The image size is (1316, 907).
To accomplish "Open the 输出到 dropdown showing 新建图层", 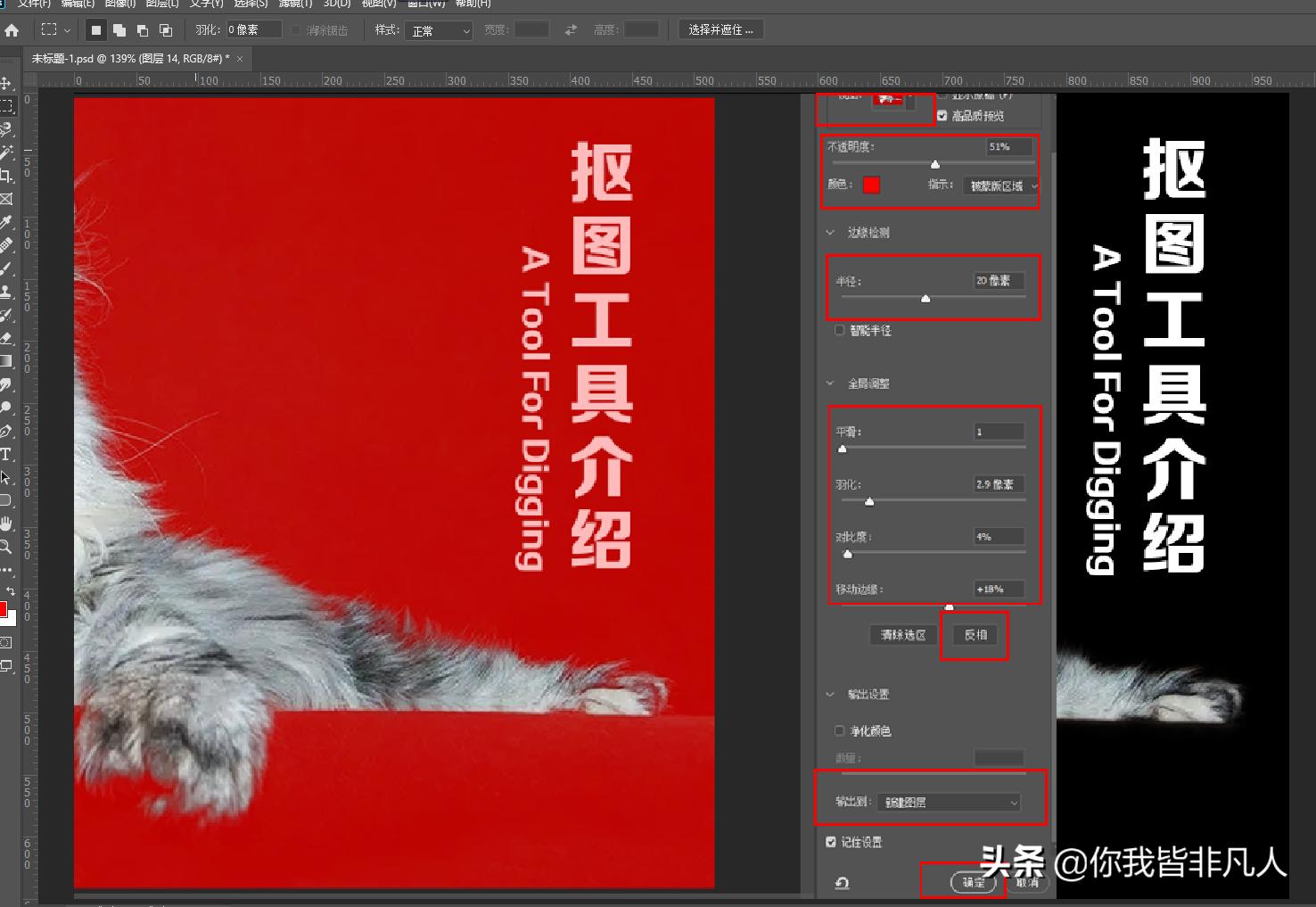I will coord(948,802).
